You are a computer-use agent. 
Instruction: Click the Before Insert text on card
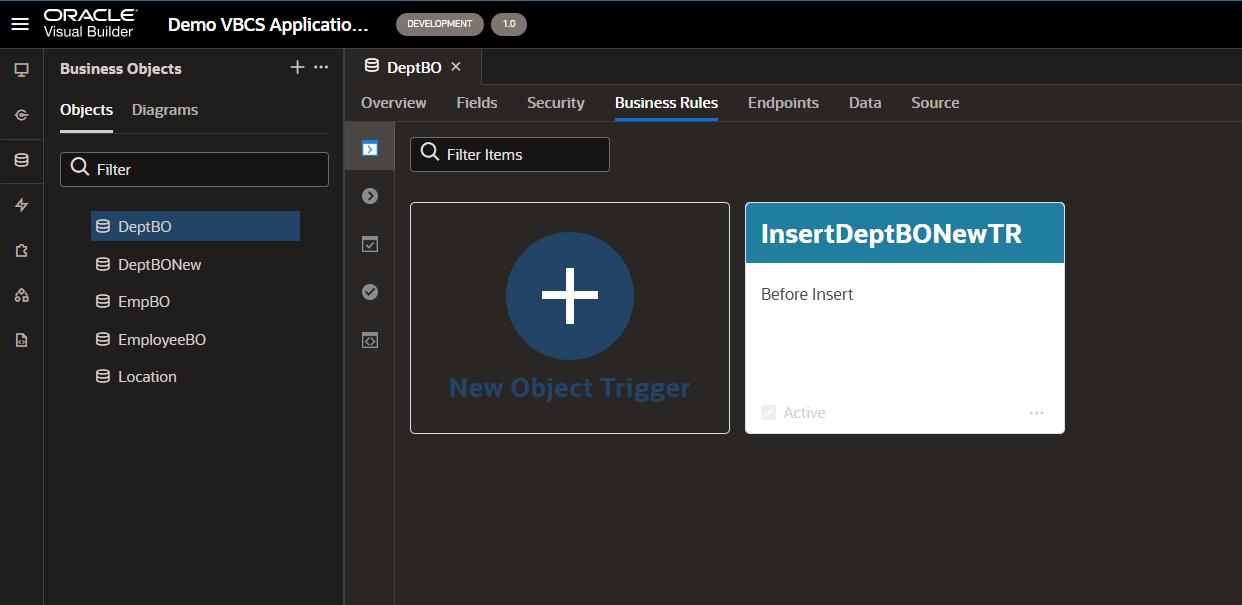tap(807, 294)
